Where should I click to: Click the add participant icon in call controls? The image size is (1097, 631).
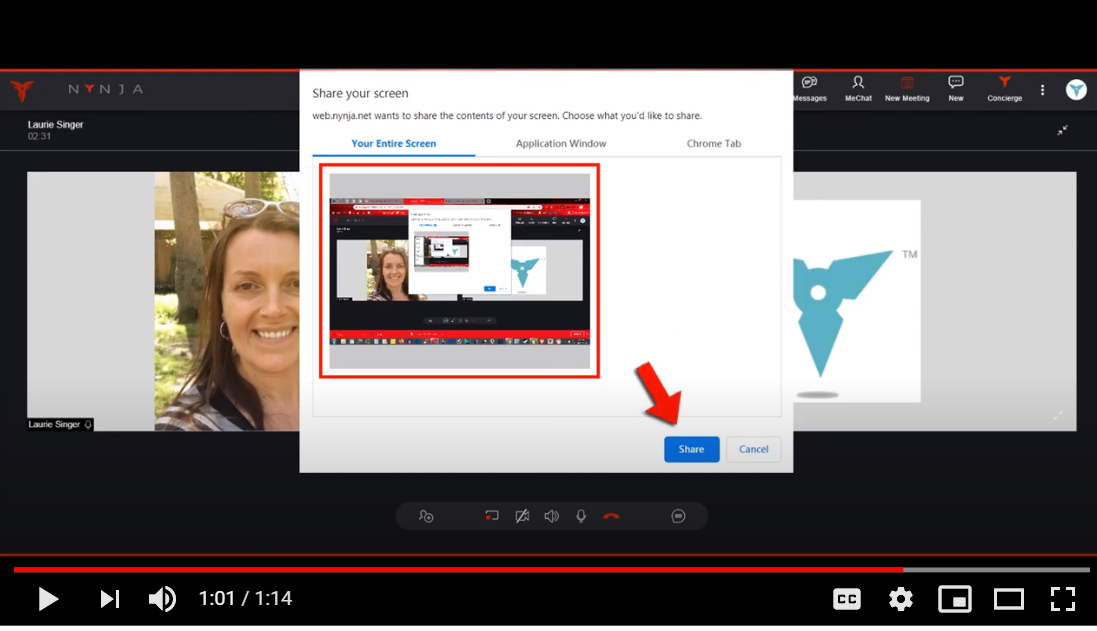click(427, 516)
